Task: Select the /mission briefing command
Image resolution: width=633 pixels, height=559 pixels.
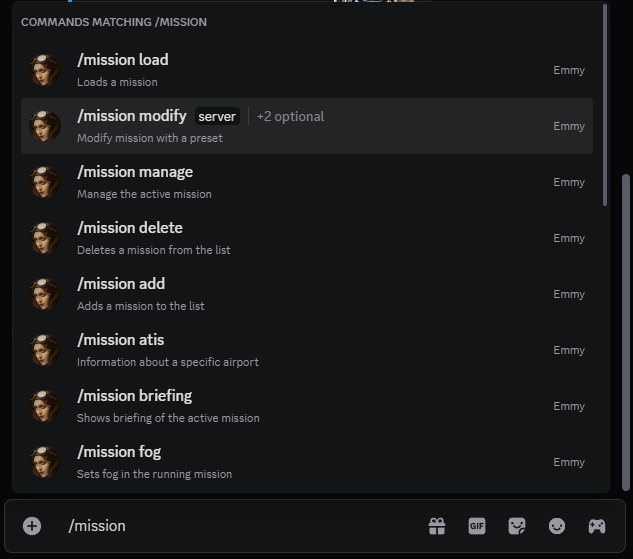Action: point(135,396)
